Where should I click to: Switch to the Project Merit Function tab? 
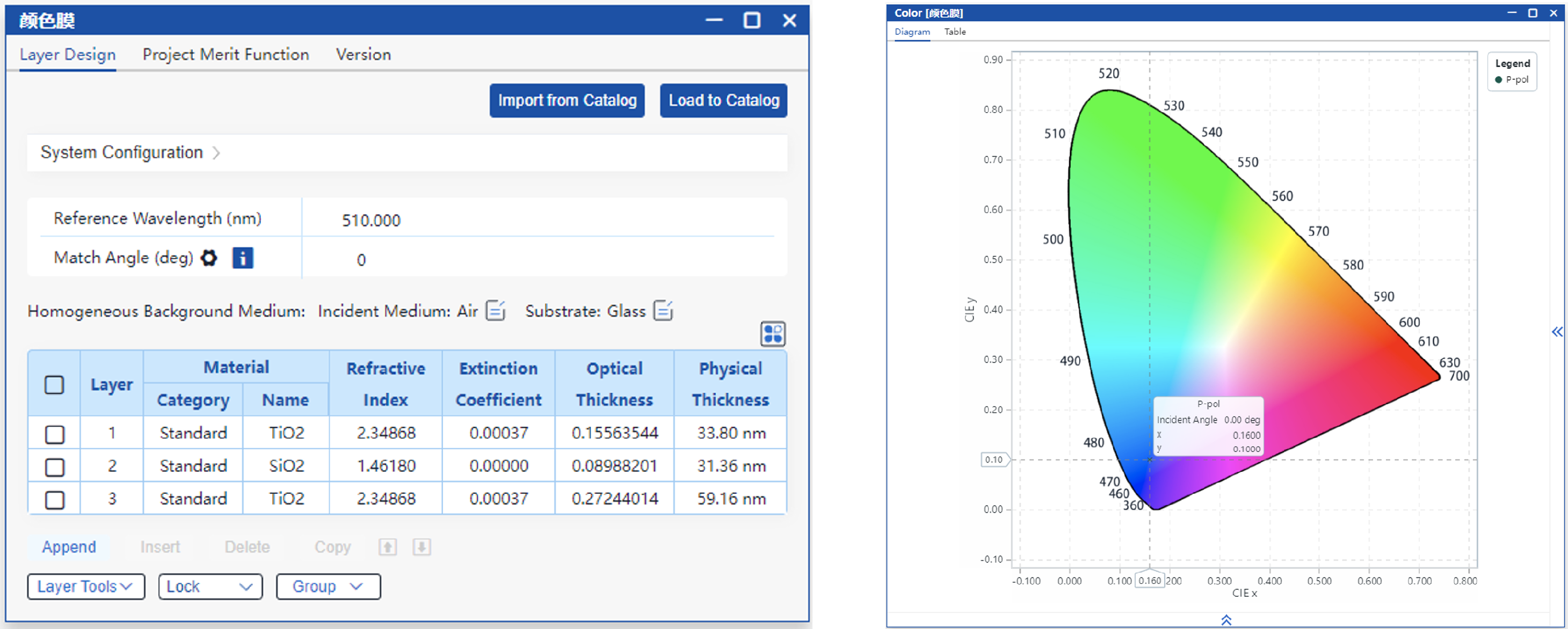[225, 55]
